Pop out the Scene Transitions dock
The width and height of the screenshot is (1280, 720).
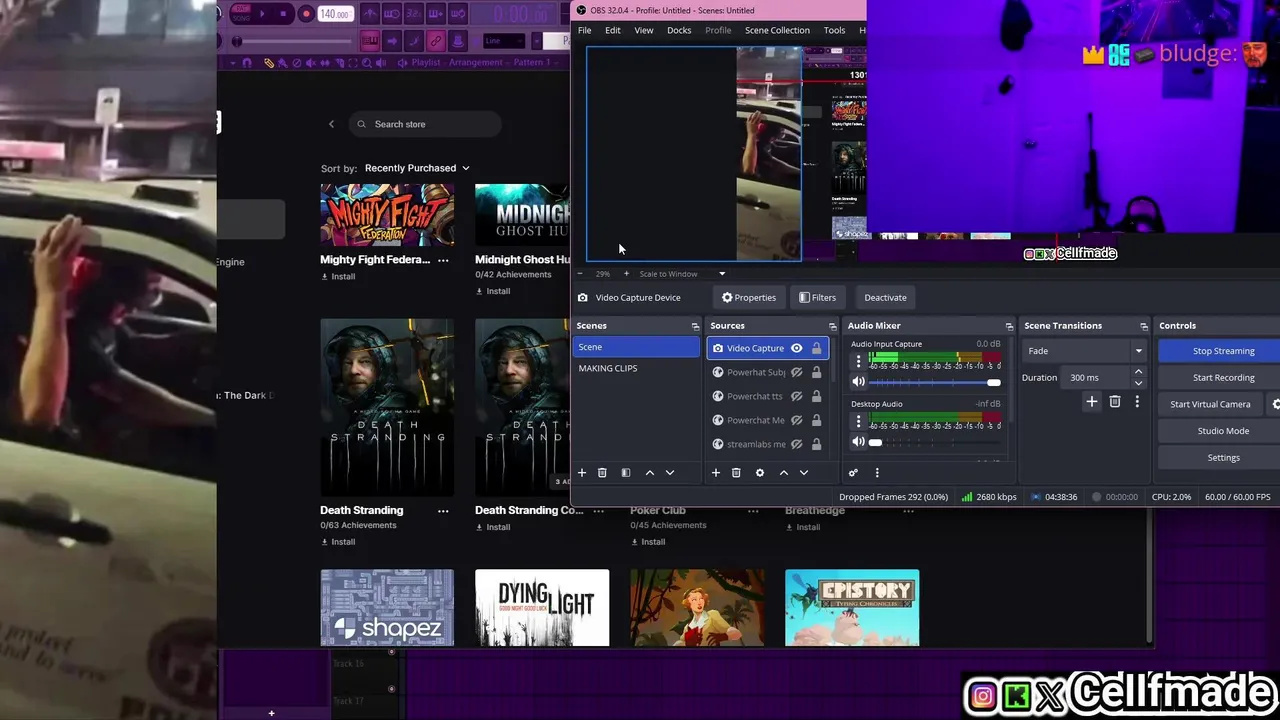click(x=1144, y=326)
